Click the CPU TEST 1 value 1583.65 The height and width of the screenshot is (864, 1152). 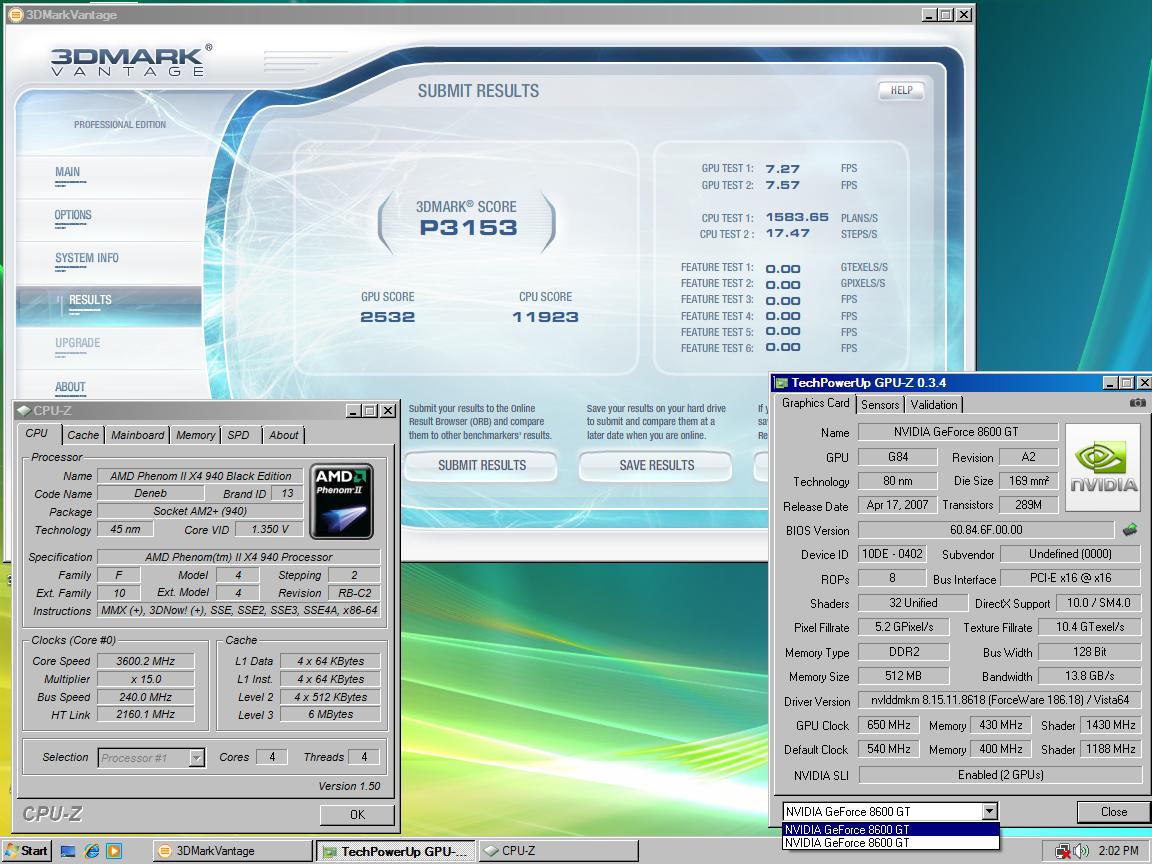797,217
